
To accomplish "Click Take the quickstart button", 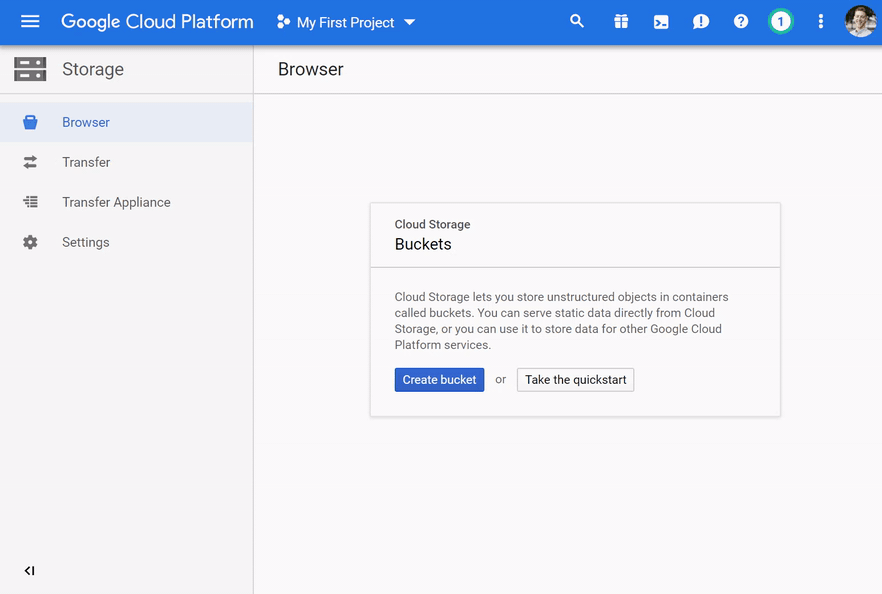I will pyautogui.click(x=575, y=380).
